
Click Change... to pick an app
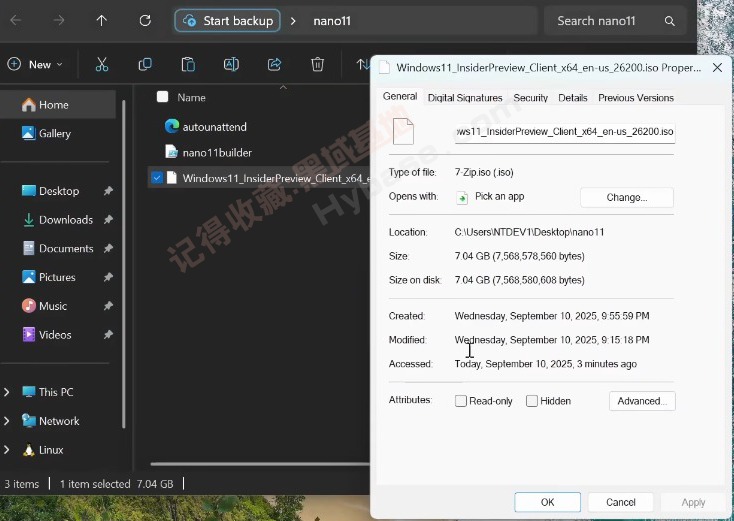[x=627, y=198]
